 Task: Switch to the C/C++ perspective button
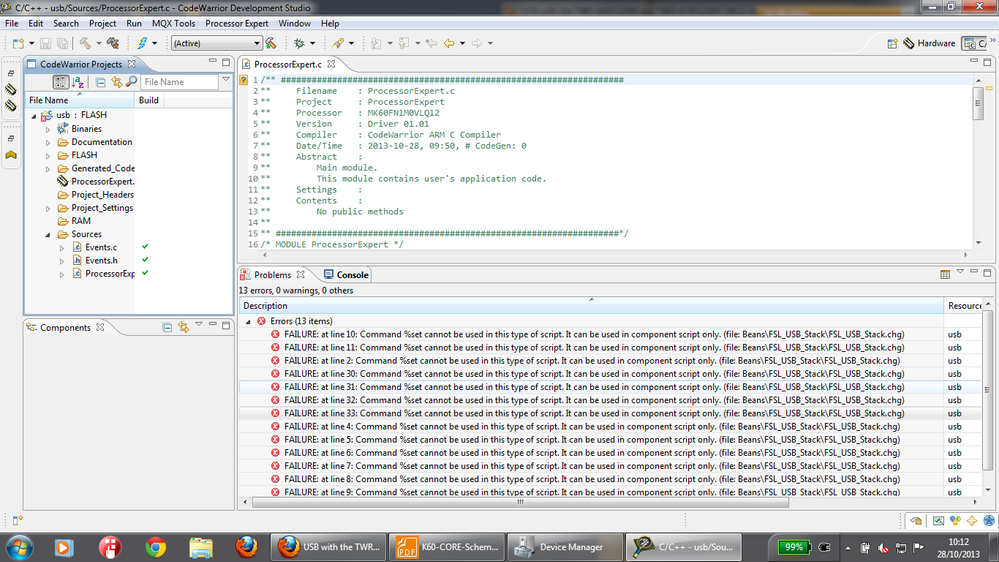[975, 43]
